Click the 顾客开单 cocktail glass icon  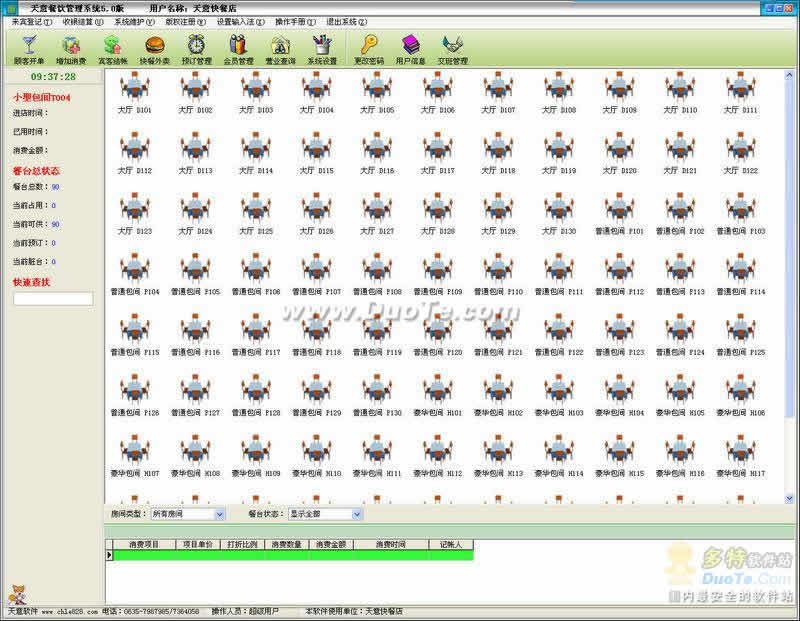[x=29, y=46]
